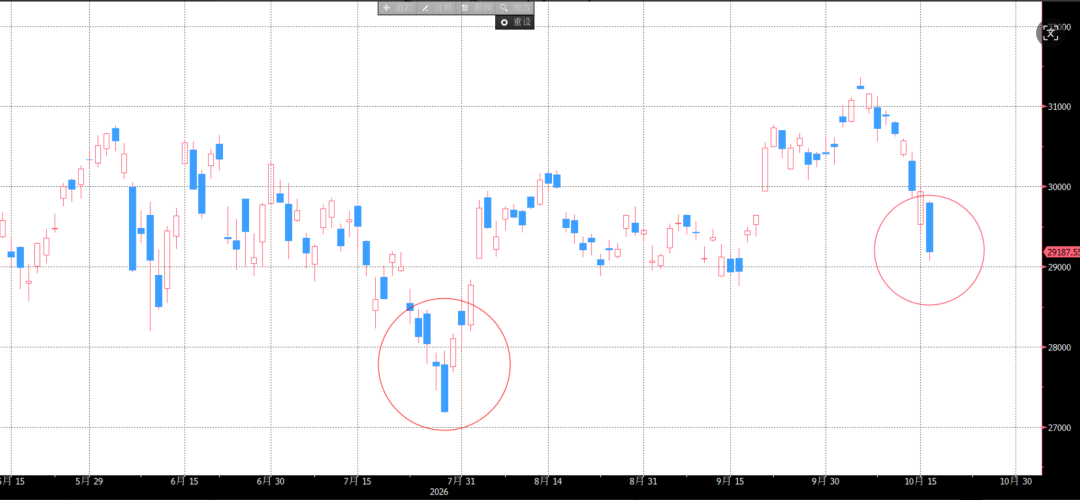Click the 30000 price axis label
The width and height of the screenshot is (1080, 500).
1058,187
